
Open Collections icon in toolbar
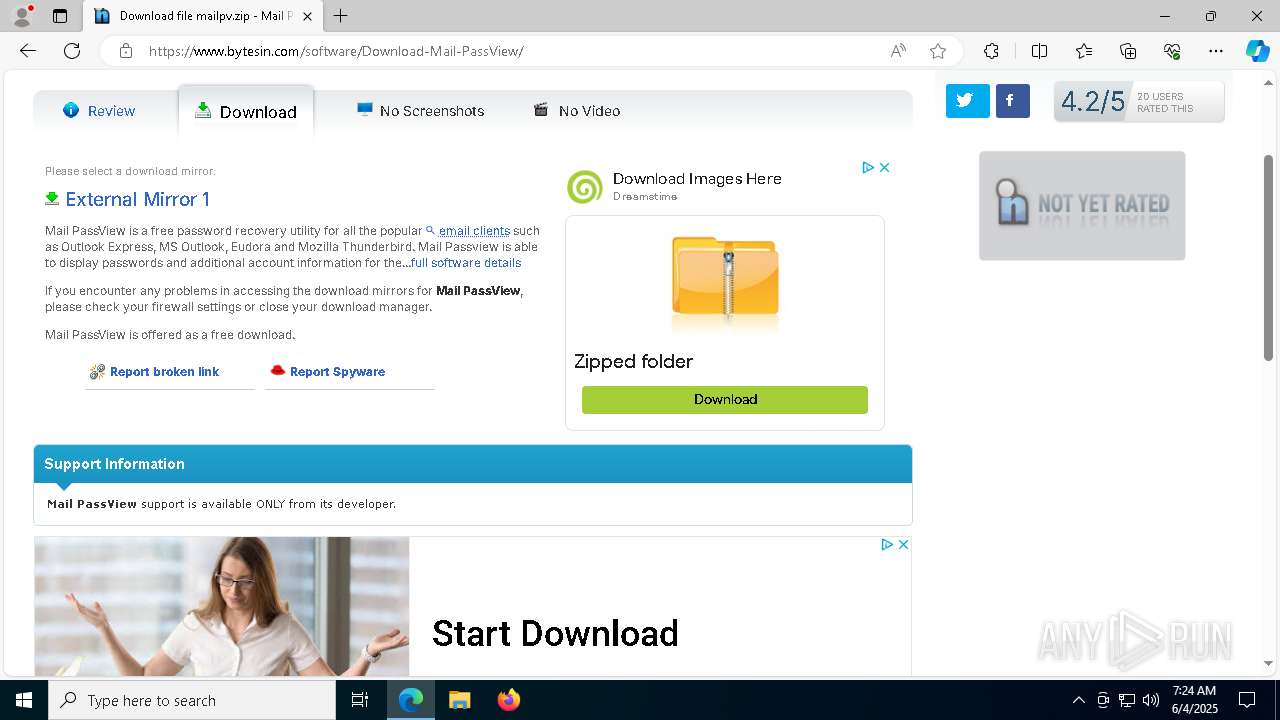1128,51
